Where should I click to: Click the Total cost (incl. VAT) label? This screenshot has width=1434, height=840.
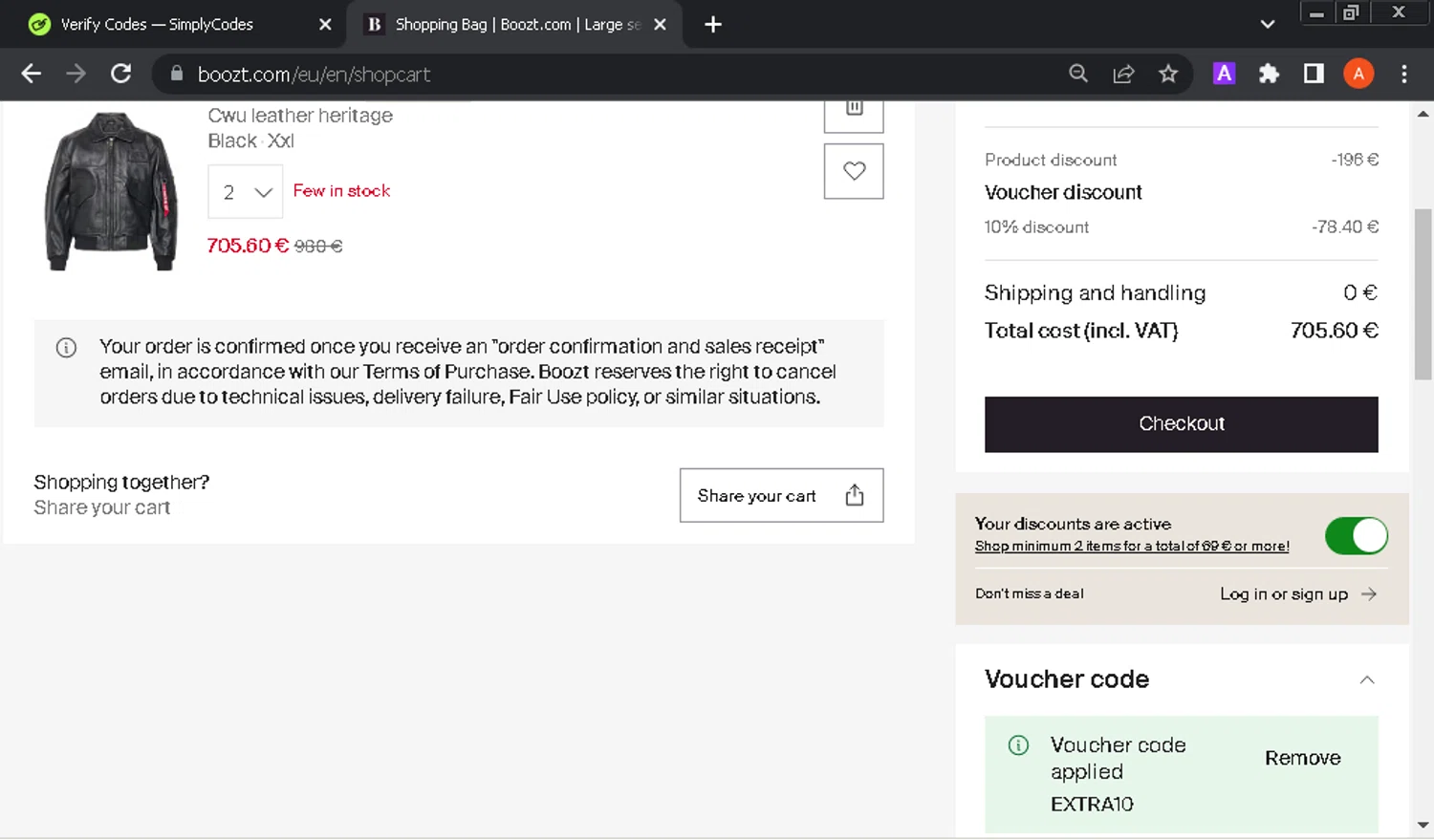[1081, 331]
